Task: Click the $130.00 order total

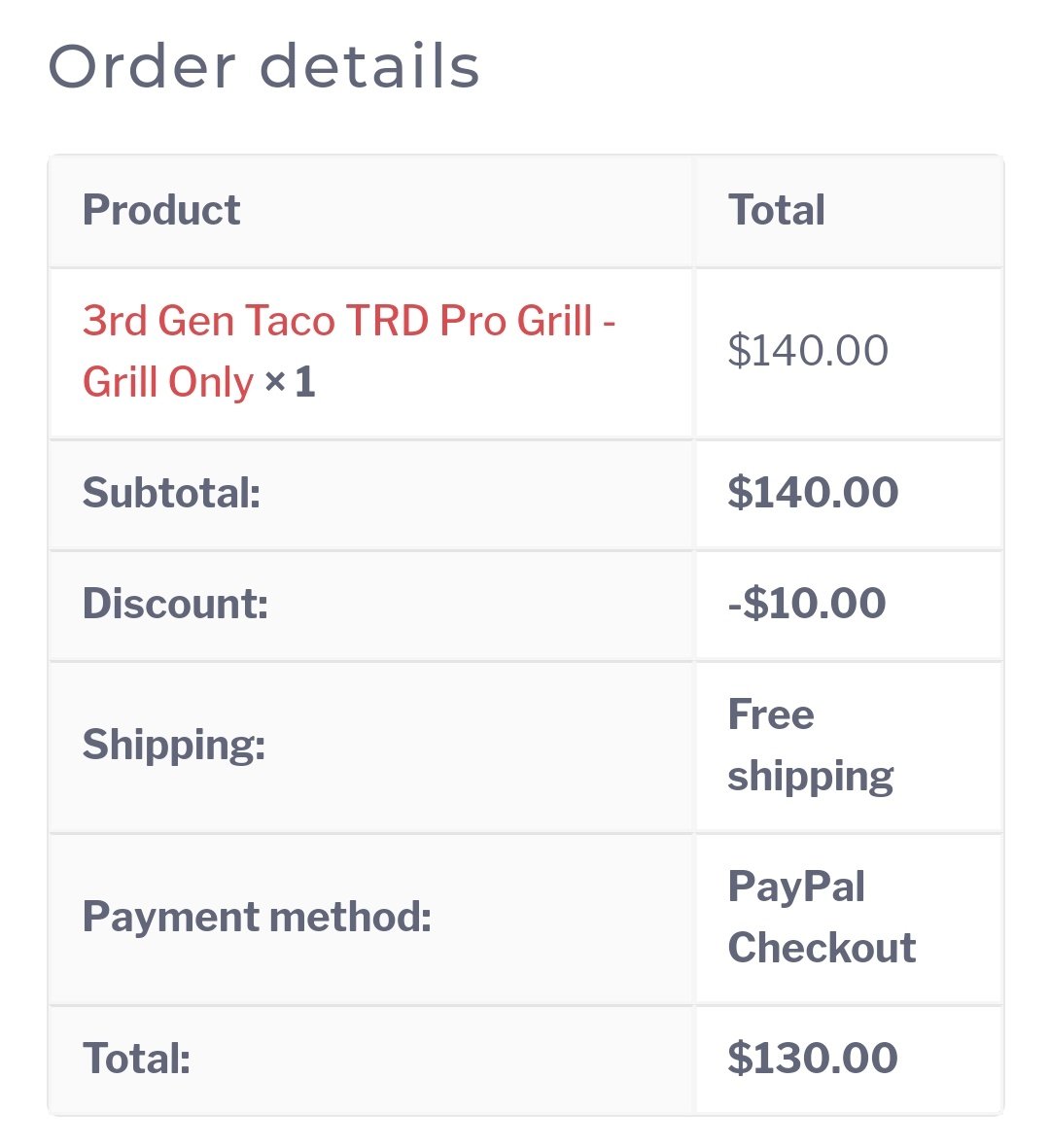Action: [813, 1059]
